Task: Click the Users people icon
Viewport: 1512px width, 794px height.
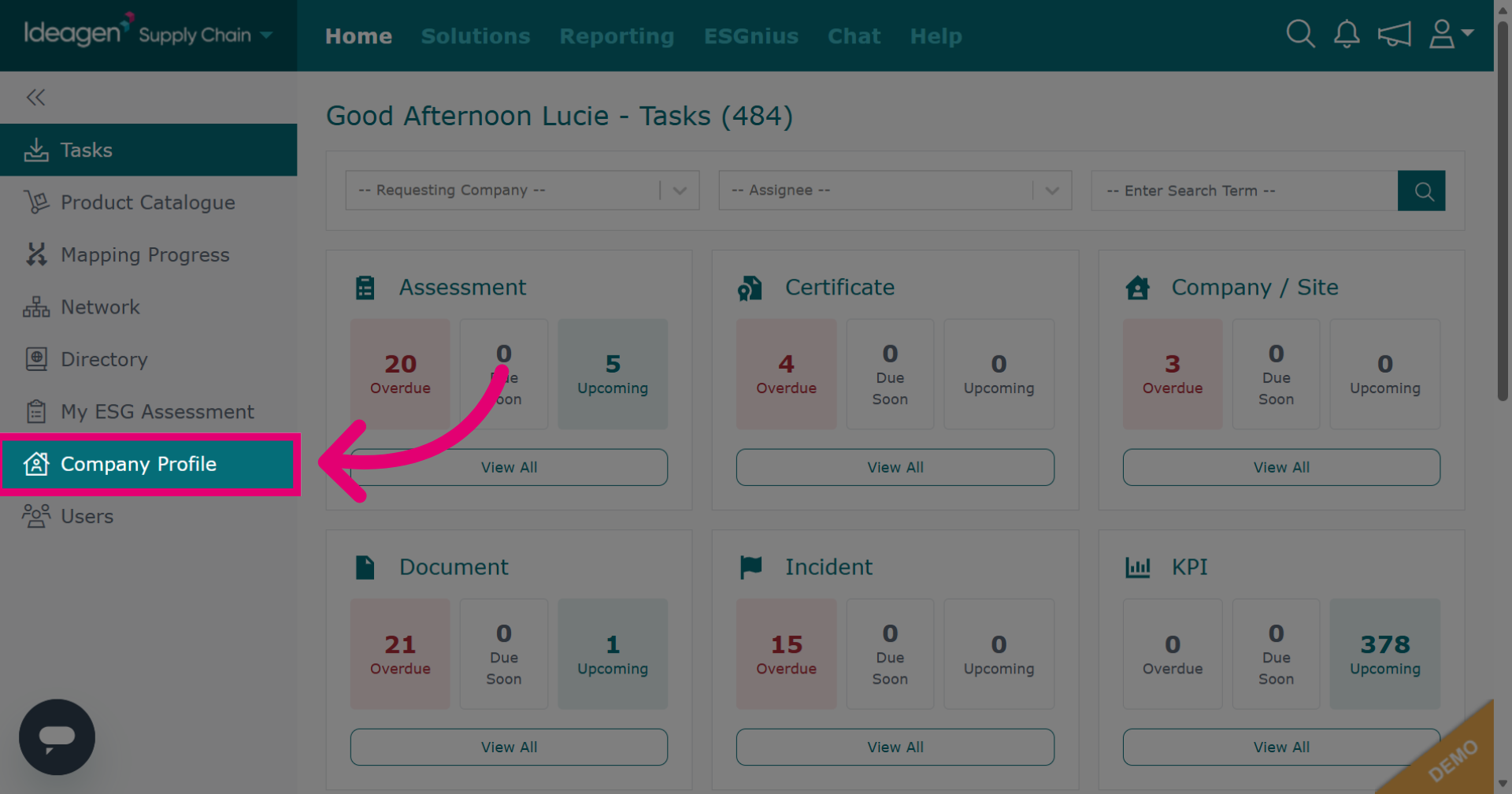Action: 36,516
